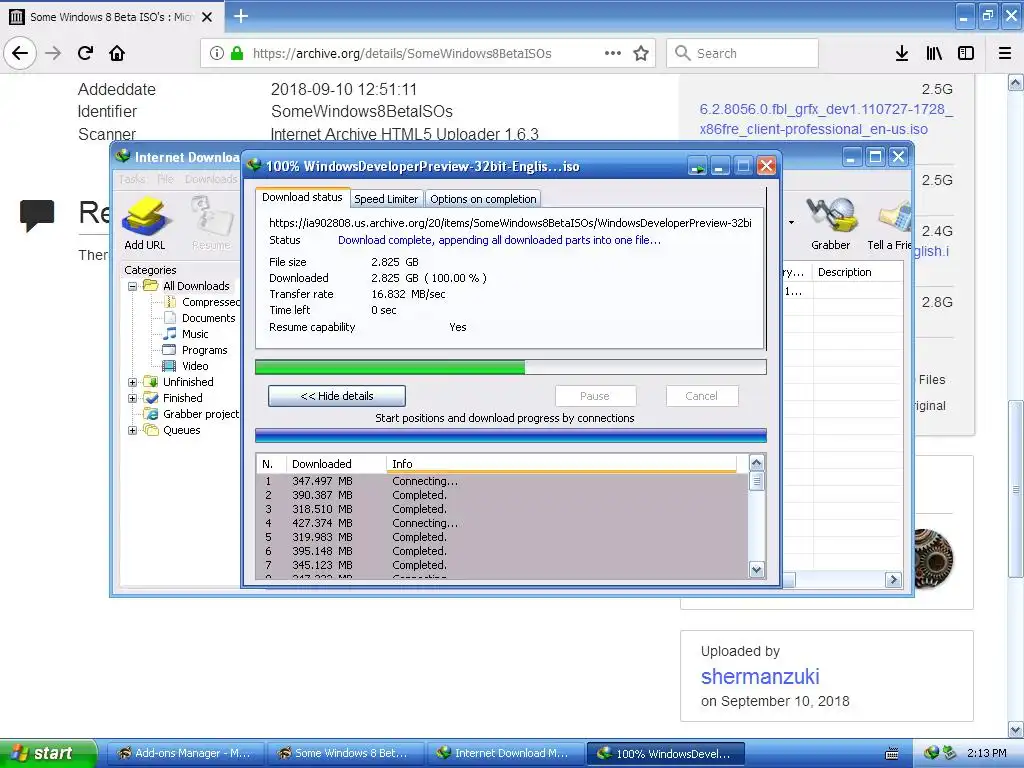
Task: Click the Tell a Friend icon in IDM
Action: tap(889, 224)
